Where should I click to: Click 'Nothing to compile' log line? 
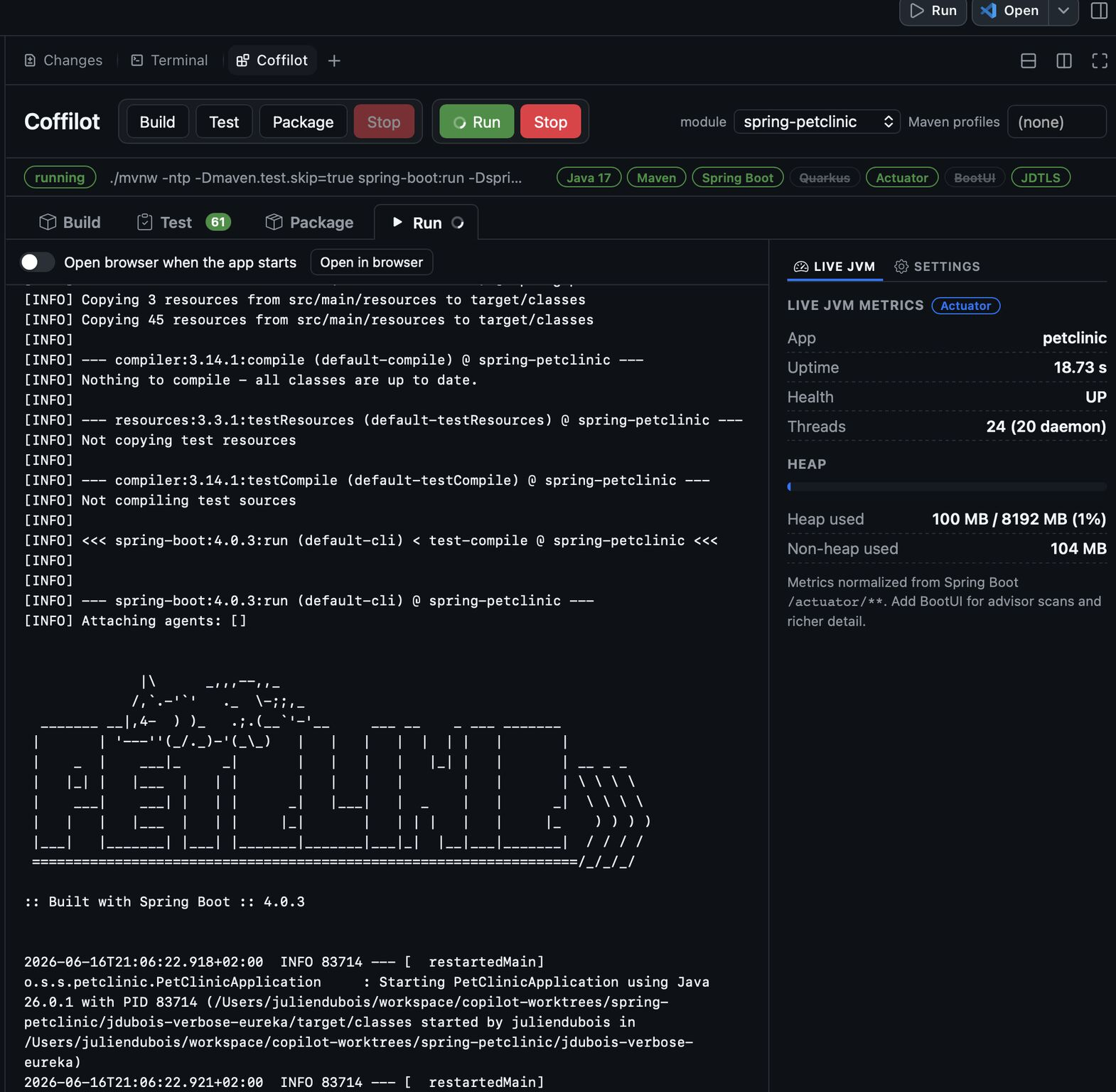point(250,380)
